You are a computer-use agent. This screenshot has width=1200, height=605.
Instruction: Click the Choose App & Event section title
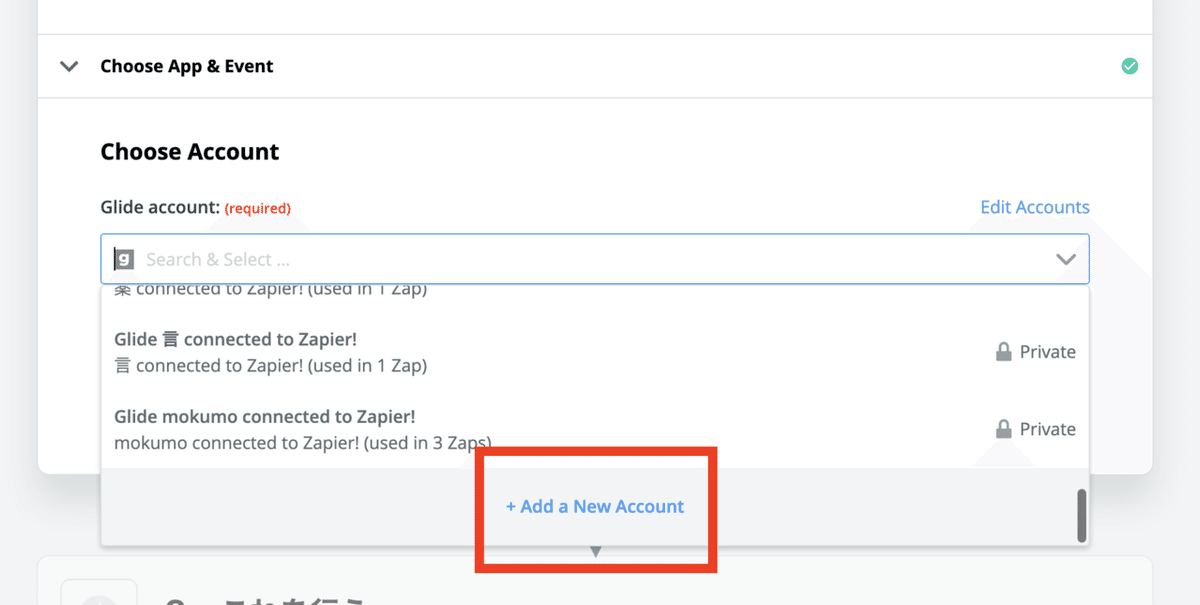[187, 66]
